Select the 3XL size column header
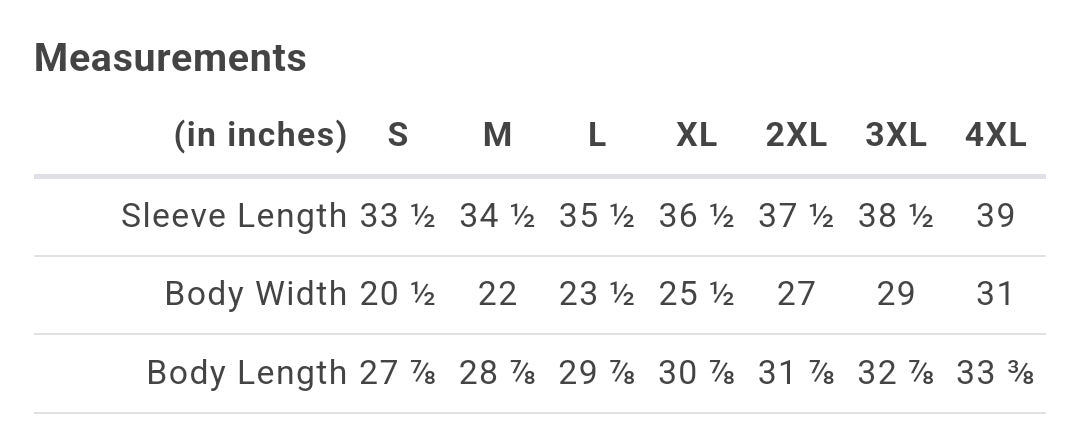Viewport: 1080px width, 444px height. 895,135
